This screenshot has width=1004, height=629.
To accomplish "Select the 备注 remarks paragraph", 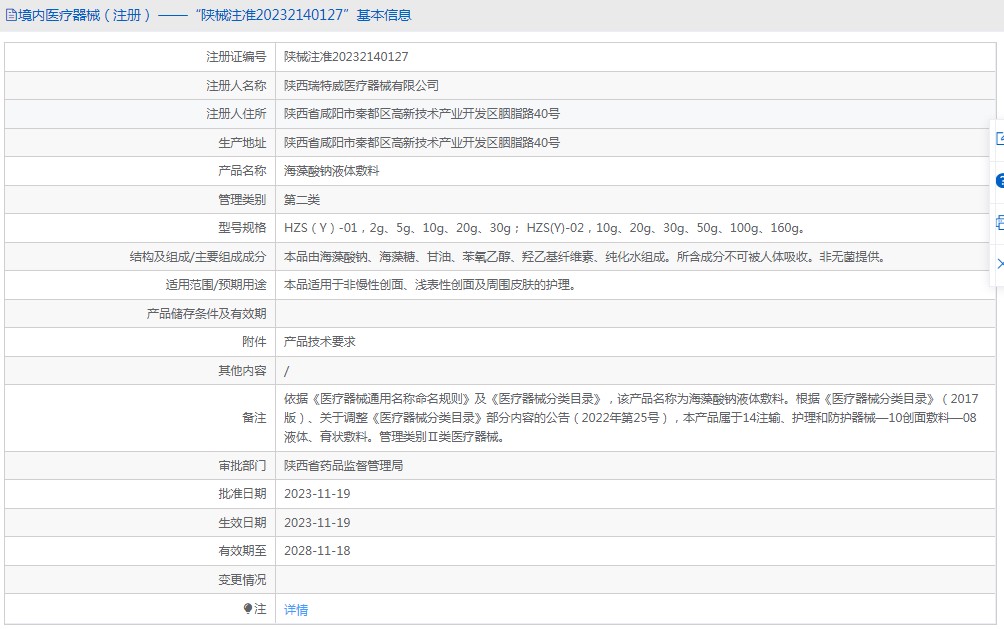I will tap(631, 418).
